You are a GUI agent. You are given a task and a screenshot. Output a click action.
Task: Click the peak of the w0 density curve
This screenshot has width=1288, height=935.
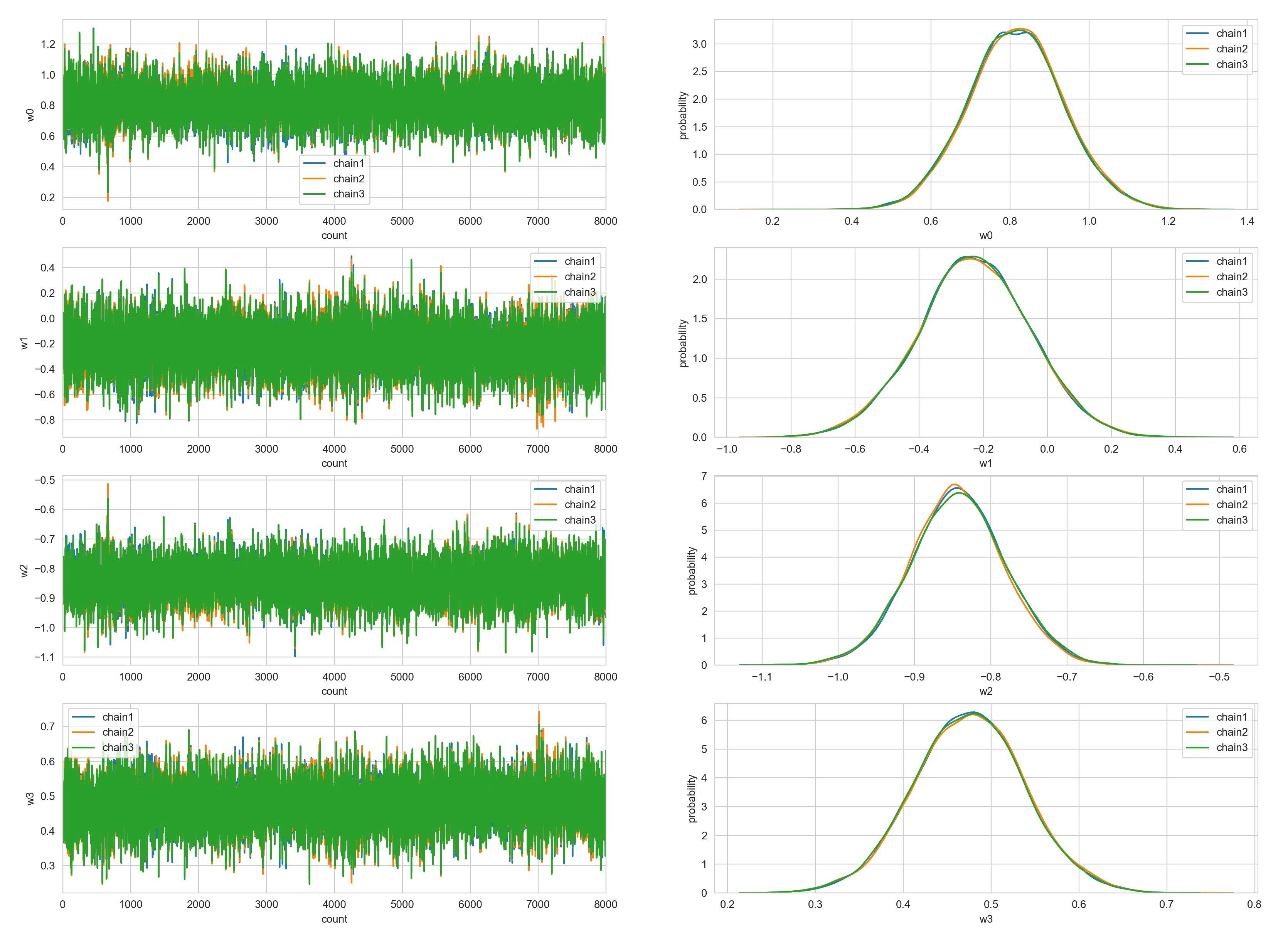click(x=1020, y=30)
